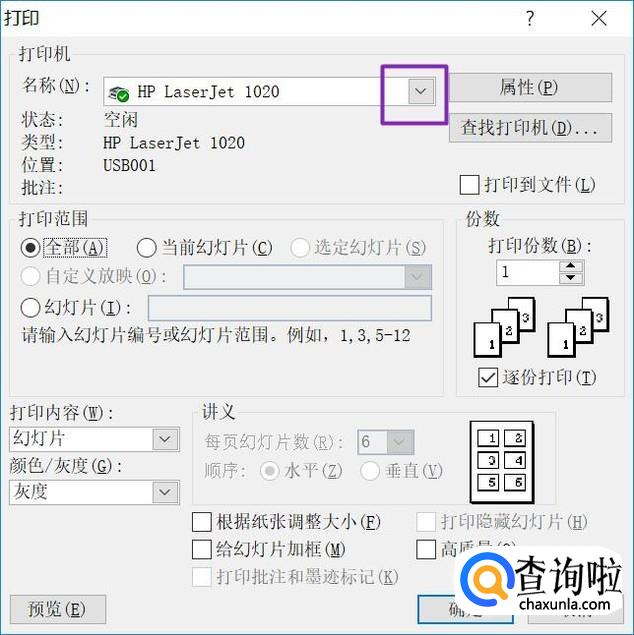Click the collated pages preview icon
This screenshot has height=635, width=634.
click(x=504, y=327)
